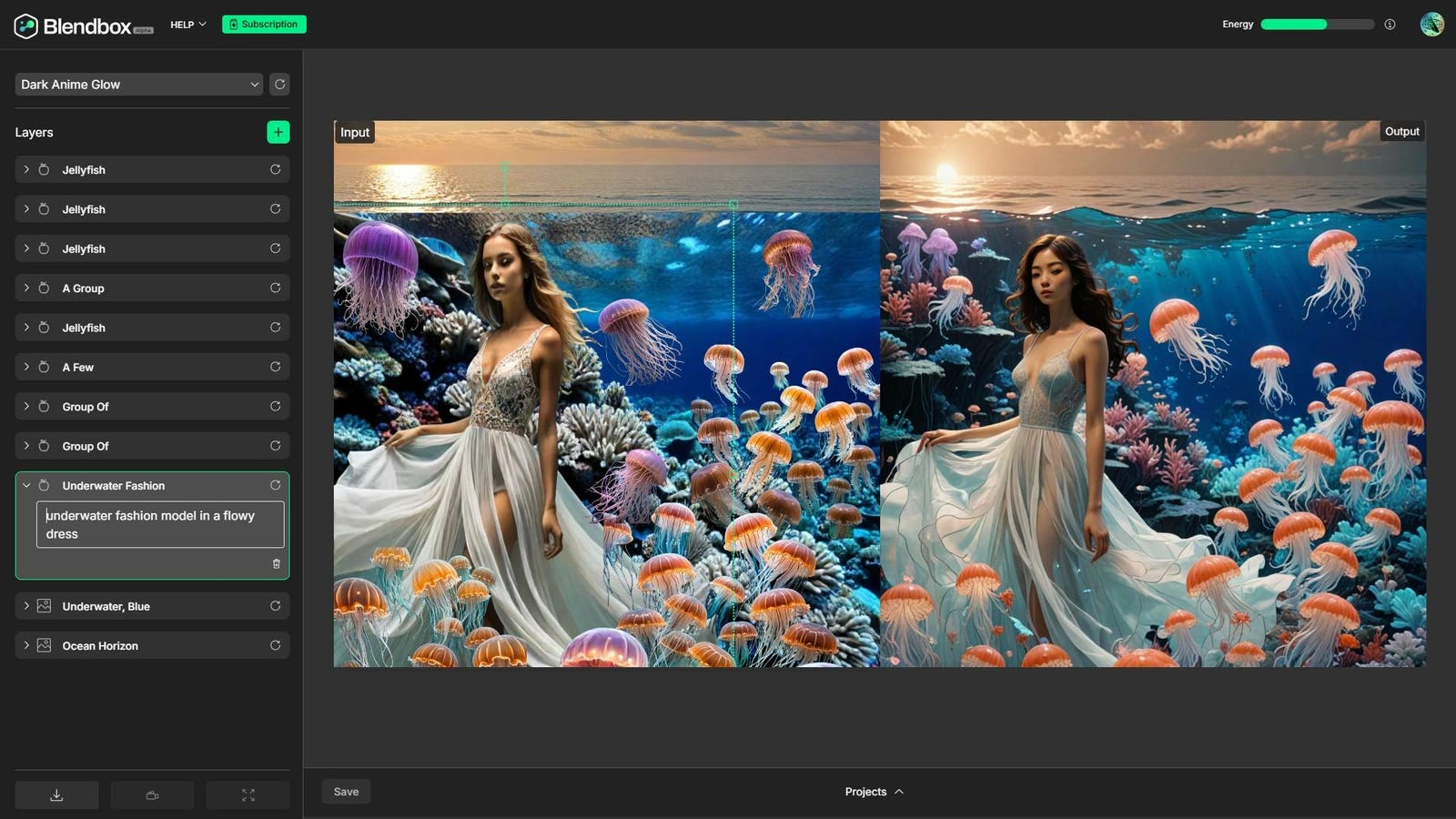Toggle the prompt icon on A Group layer

point(44,288)
